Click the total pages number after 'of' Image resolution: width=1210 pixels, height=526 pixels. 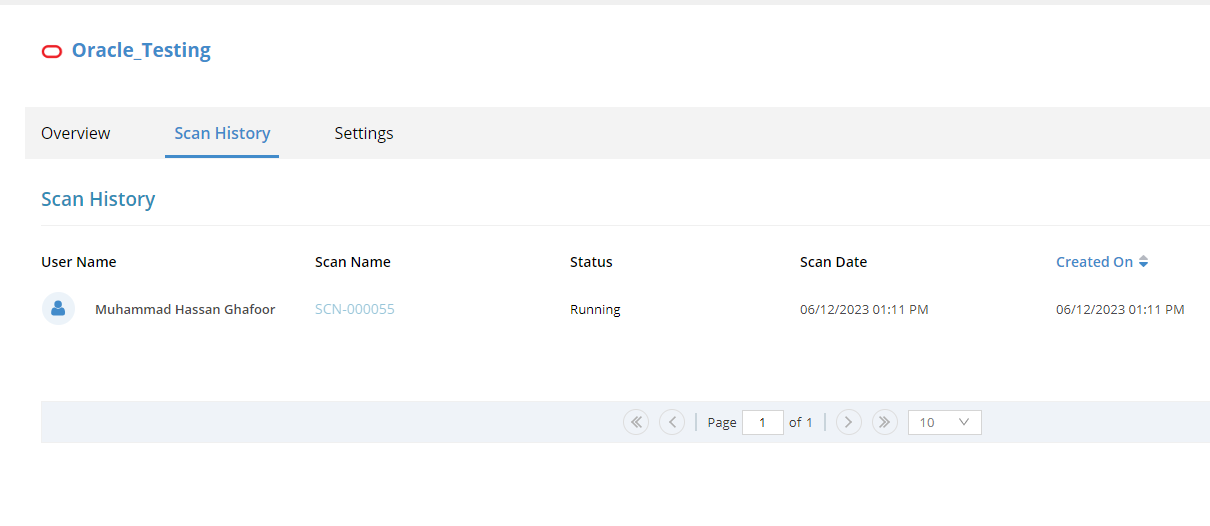809,422
